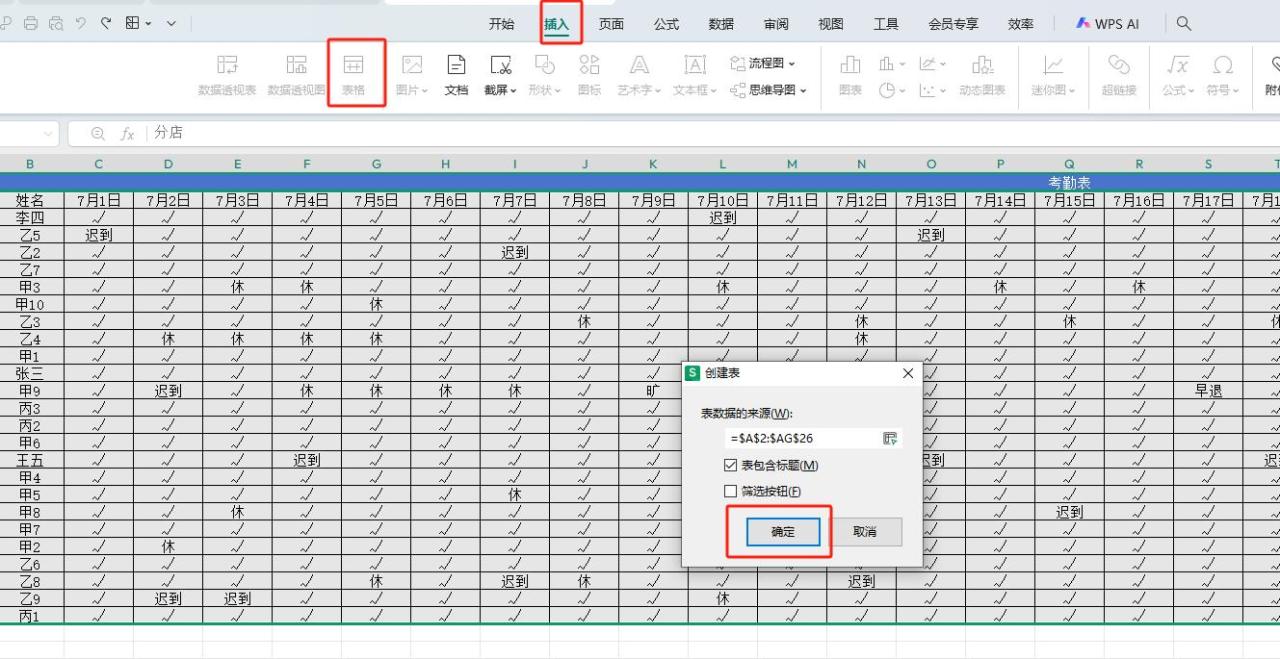Open the 图片 picture insert menu
The height and width of the screenshot is (659, 1280).
tap(412, 75)
